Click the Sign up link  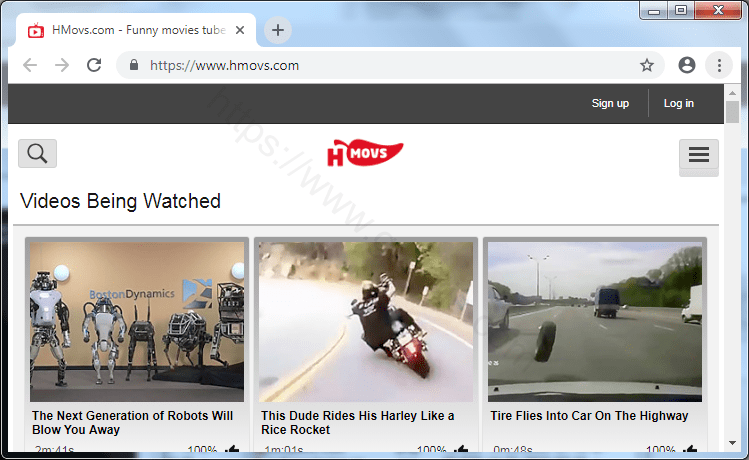click(610, 103)
